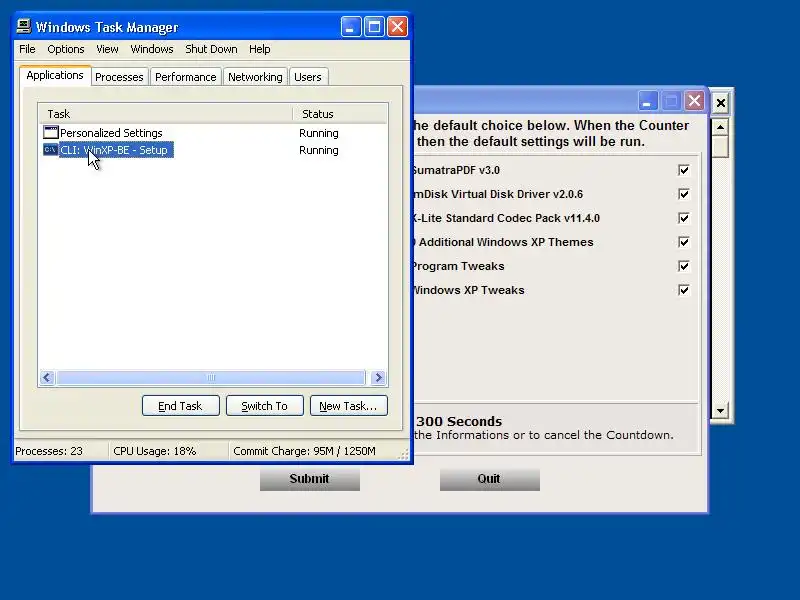Click the task list right scroll arrow
The width and height of the screenshot is (800, 600).
[x=379, y=378]
